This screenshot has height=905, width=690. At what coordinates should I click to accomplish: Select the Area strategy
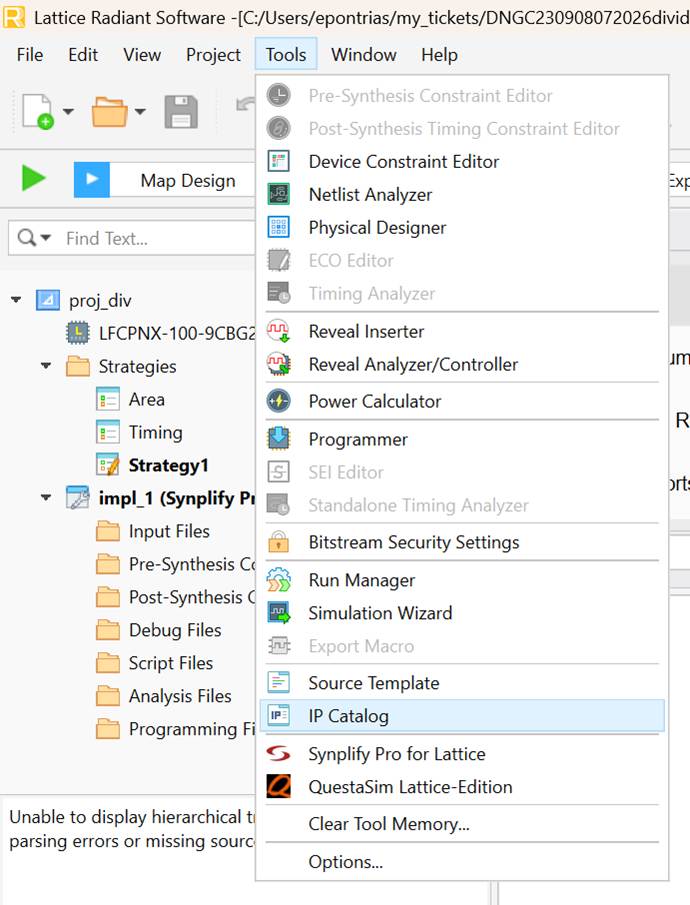[147, 399]
